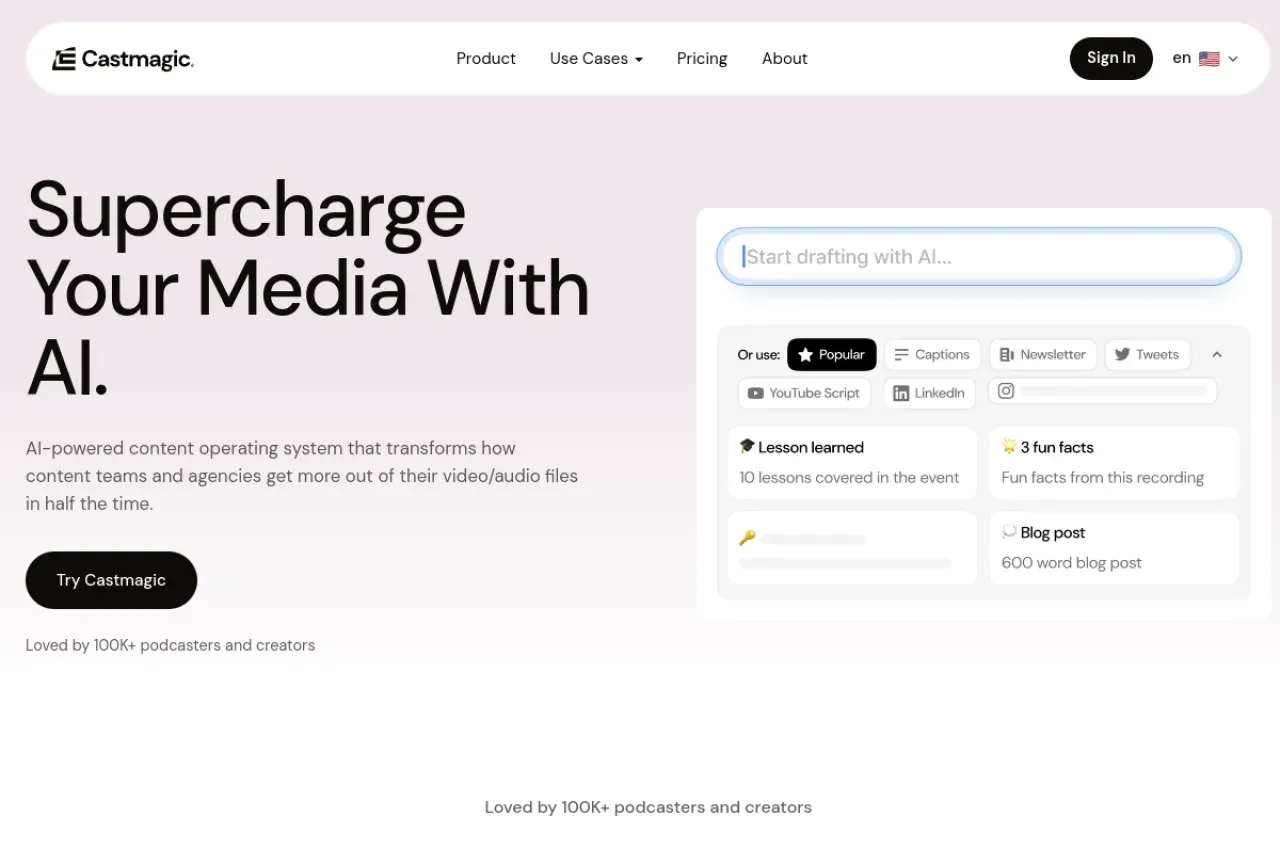Select the YouTube Script chip
The image size is (1280, 853).
point(804,393)
